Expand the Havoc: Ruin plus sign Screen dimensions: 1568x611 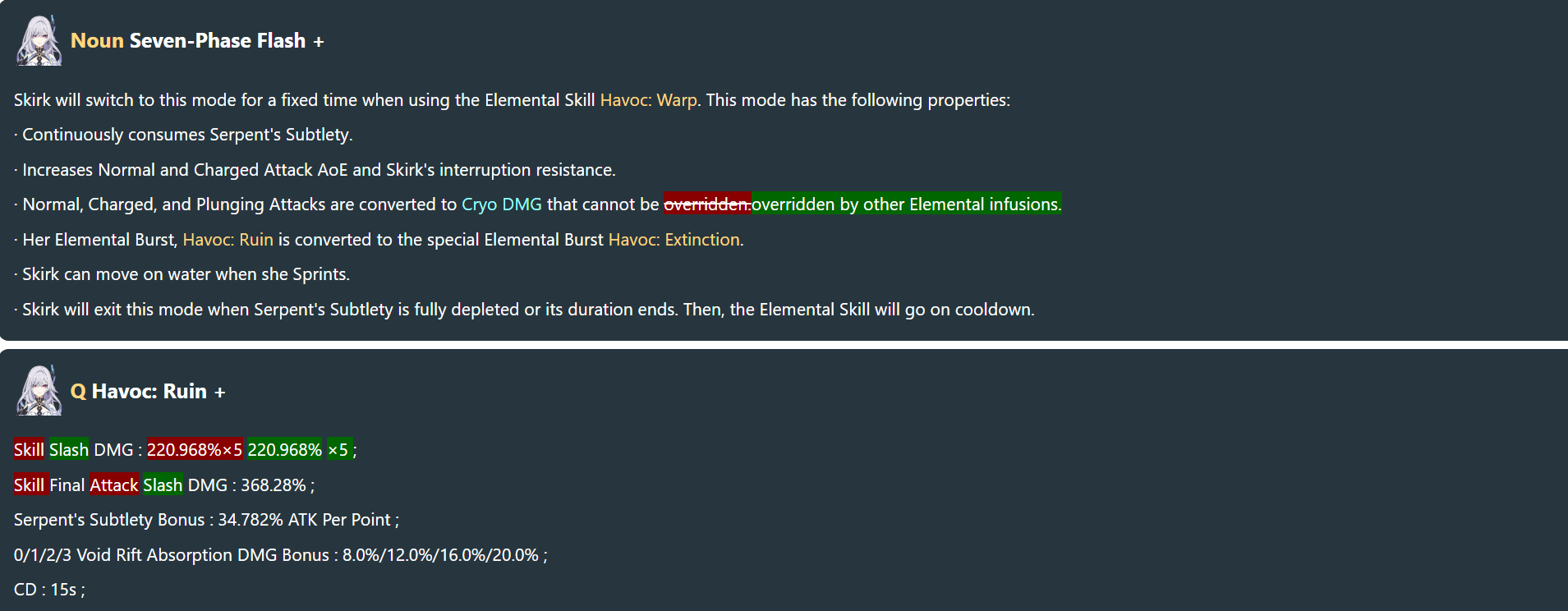pyautogui.click(x=219, y=393)
